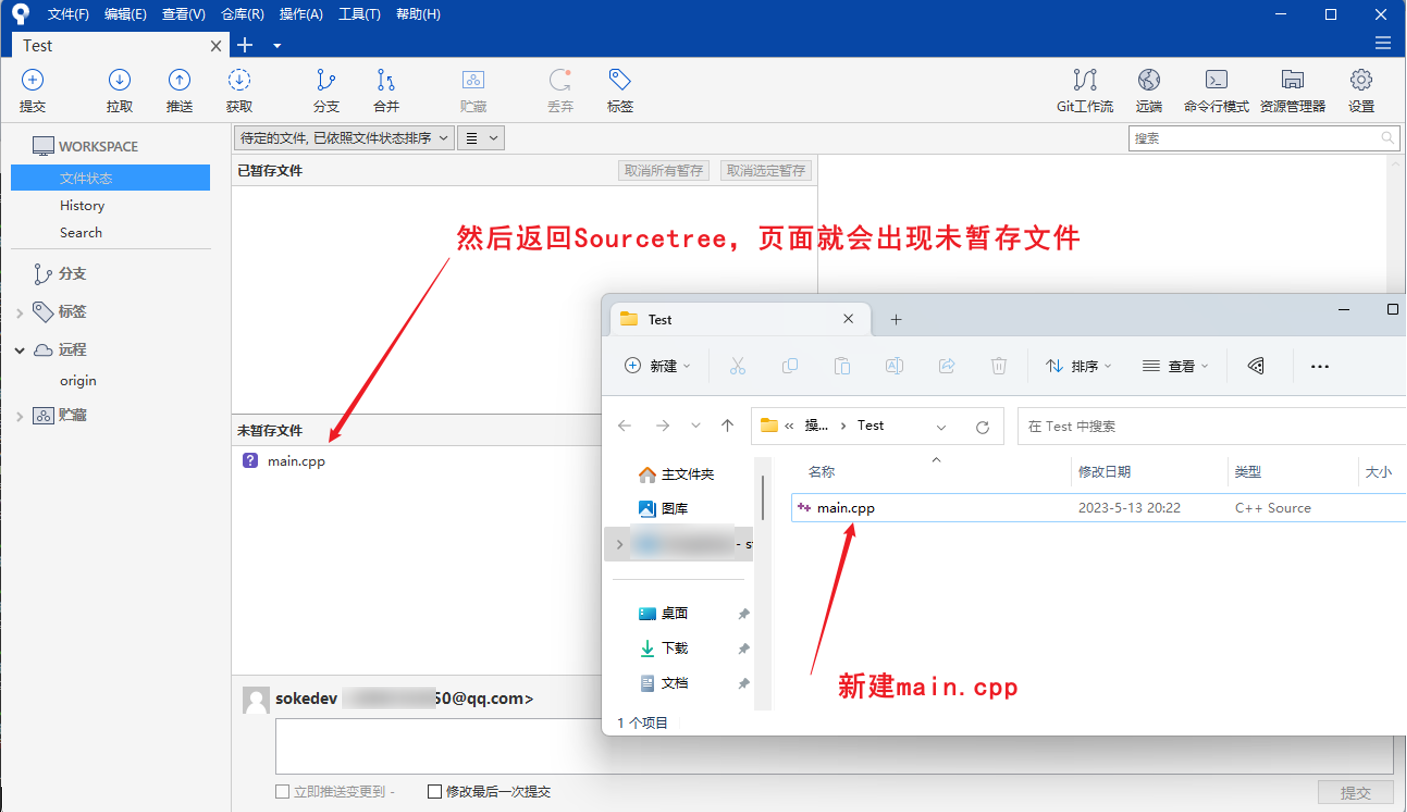Click the 搜索 search field
Viewport: 1407px width, 812px height.
(1264, 138)
